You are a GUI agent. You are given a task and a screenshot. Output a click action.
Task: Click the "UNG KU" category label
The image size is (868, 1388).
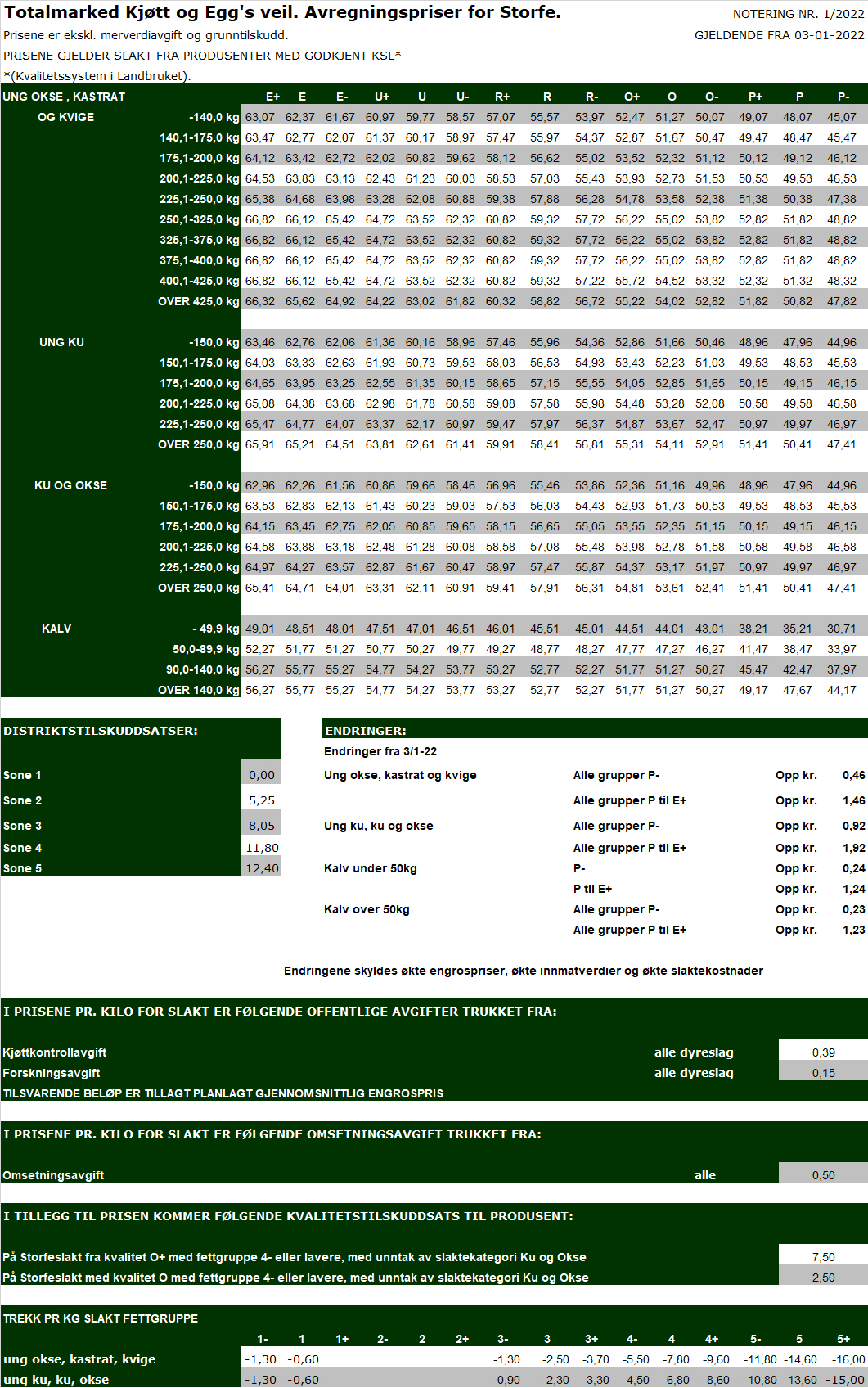point(61,342)
